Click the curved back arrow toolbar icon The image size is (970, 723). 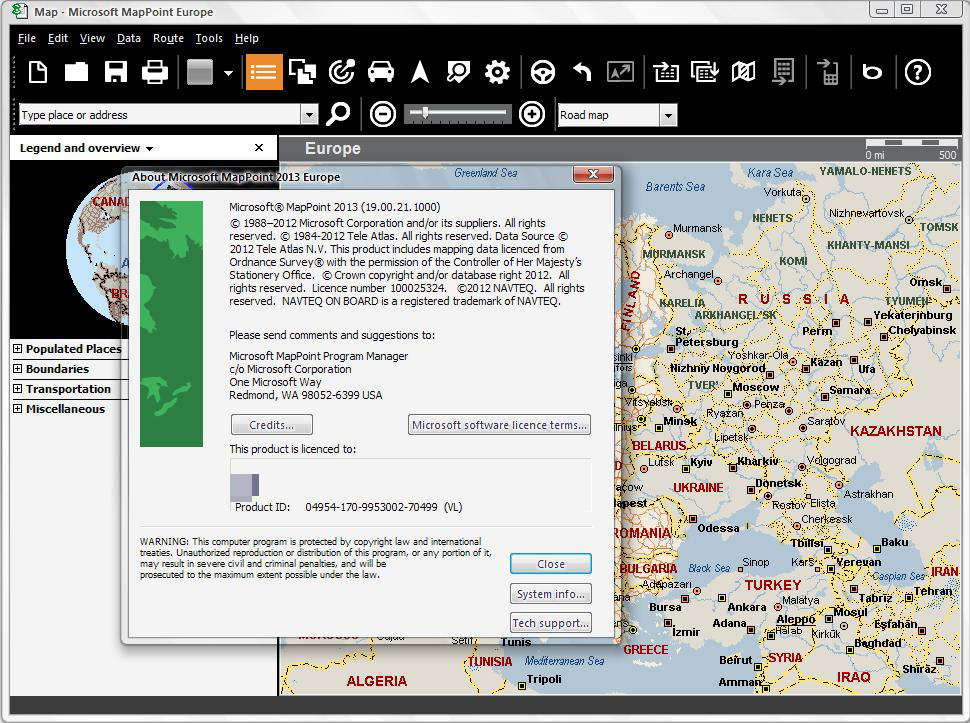(x=582, y=72)
